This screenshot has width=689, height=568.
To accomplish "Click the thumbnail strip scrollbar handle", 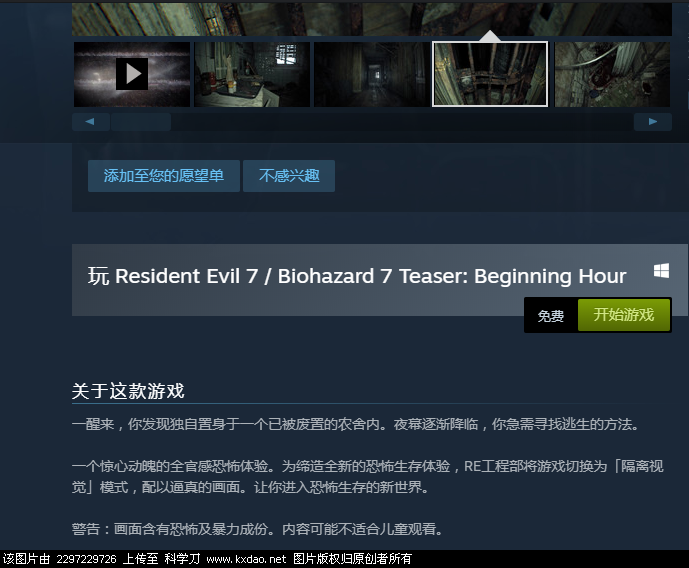I will [141, 122].
